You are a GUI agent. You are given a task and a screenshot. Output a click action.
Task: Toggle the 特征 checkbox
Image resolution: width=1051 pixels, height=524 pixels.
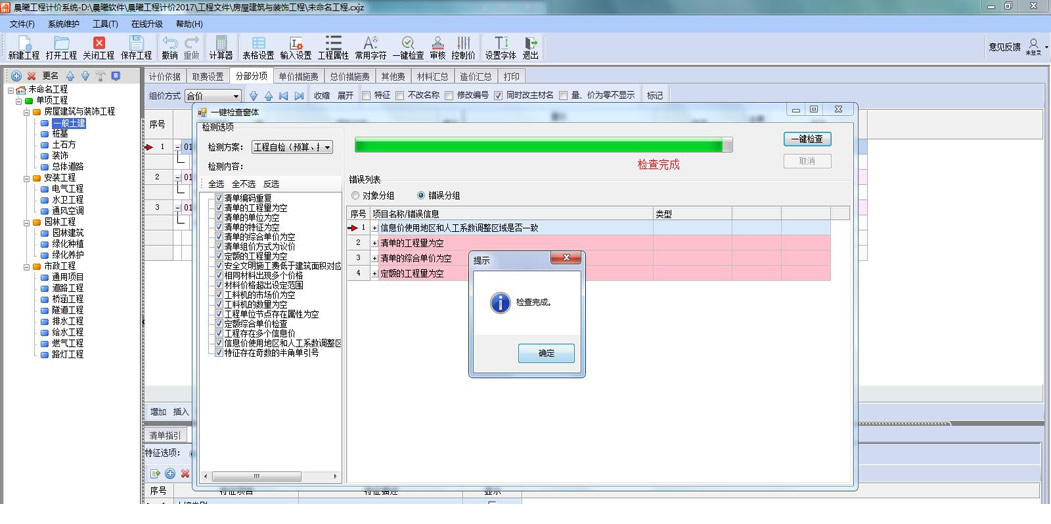pos(366,95)
